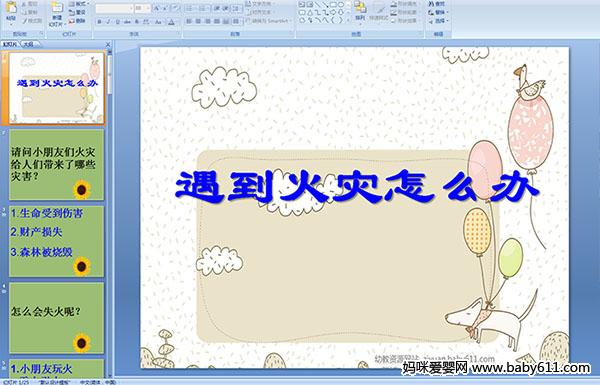600x385 pixels.
Task: Select slide thumbnail asking 请问小朋友们火灾
Action: (56, 165)
